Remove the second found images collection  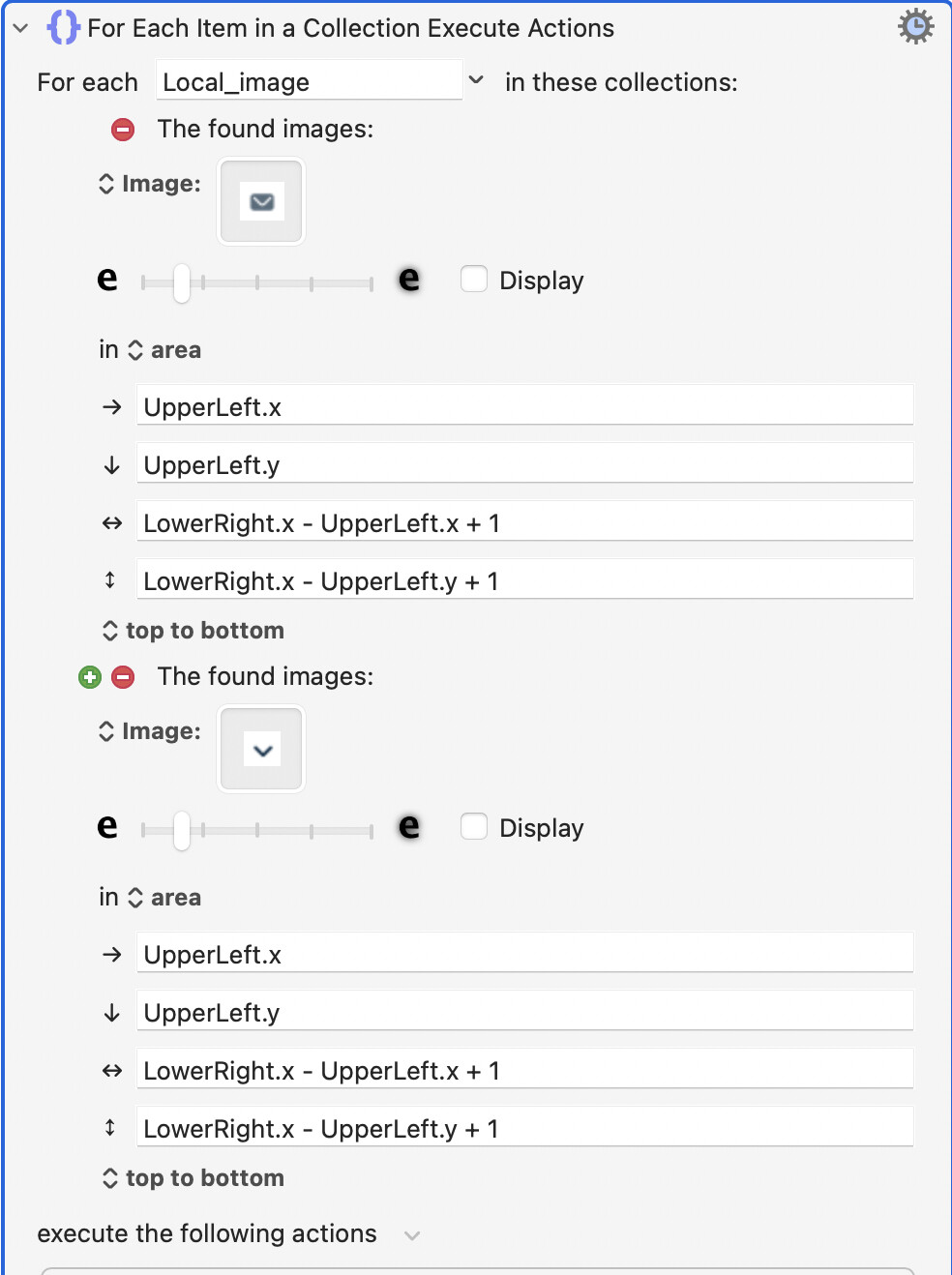tap(123, 677)
